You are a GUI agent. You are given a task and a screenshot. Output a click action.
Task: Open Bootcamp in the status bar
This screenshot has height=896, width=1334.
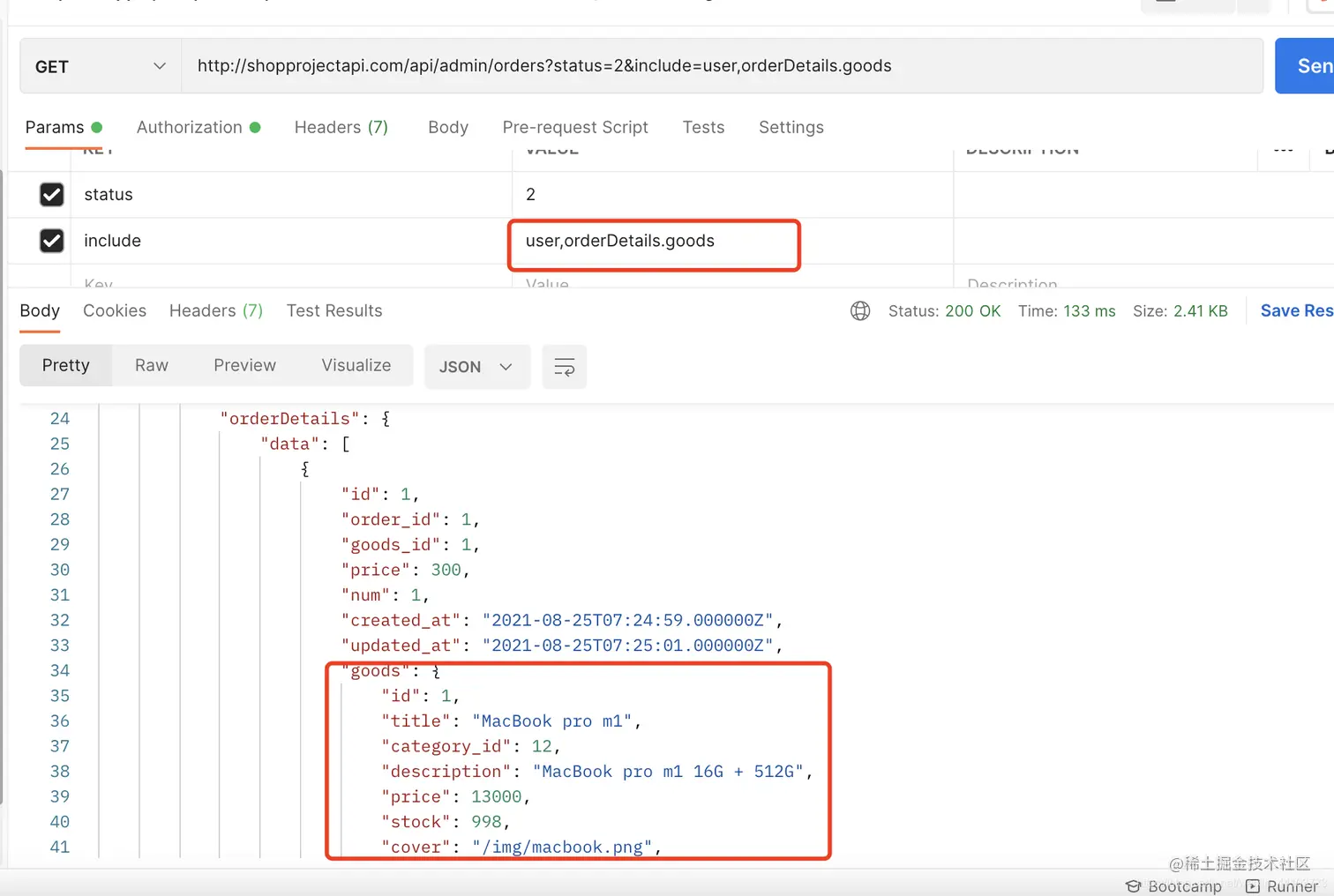(x=1174, y=886)
